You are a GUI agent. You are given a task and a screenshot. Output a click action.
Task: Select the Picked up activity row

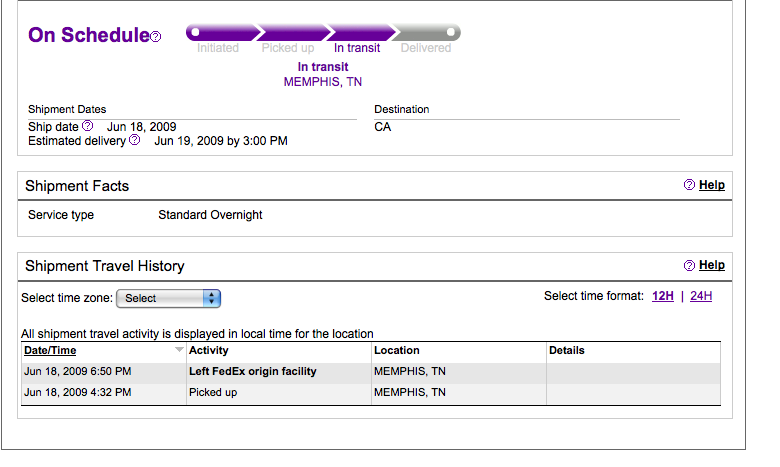click(371, 392)
